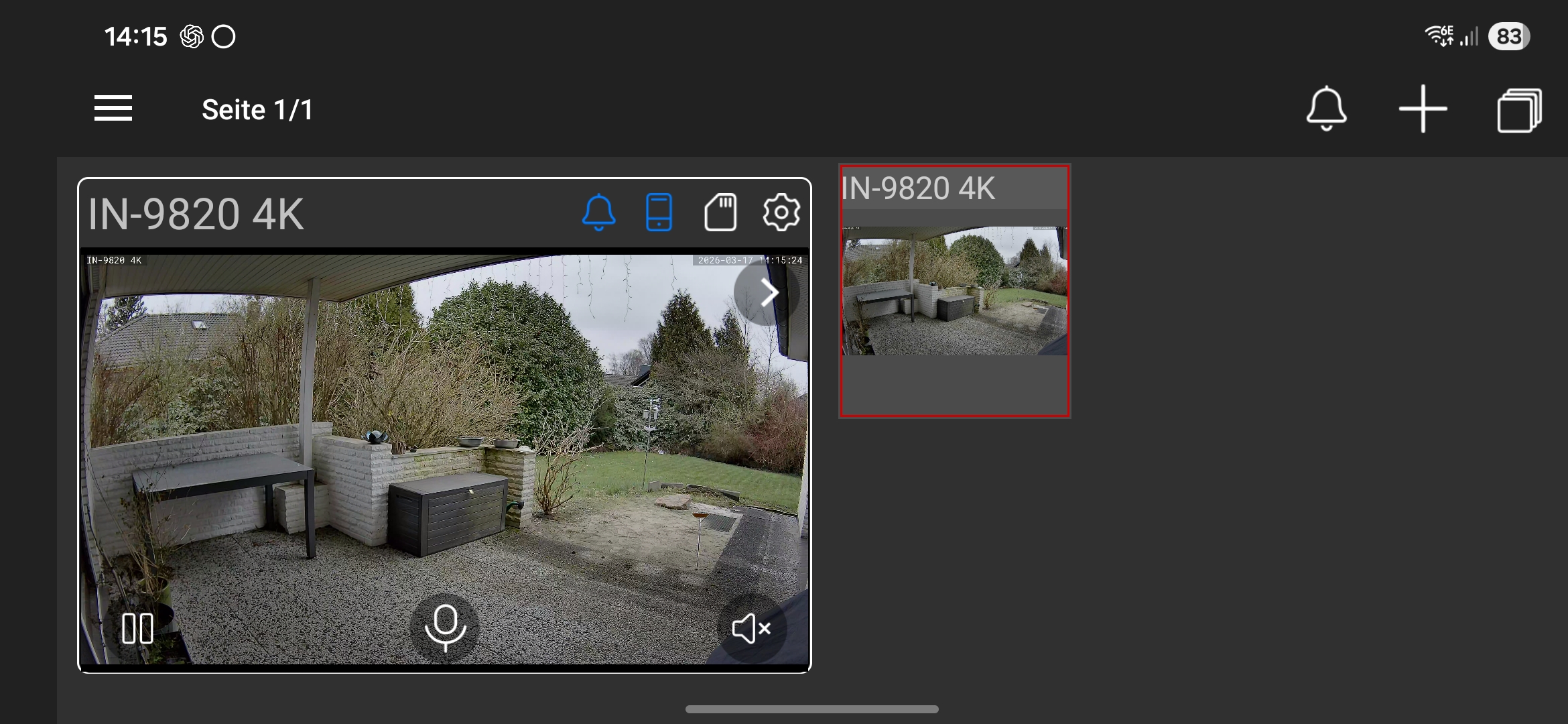This screenshot has height=724, width=1568.
Task: Open the alarm notifications bell in top bar
Action: pyautogui.click(x=1326, y=109)
